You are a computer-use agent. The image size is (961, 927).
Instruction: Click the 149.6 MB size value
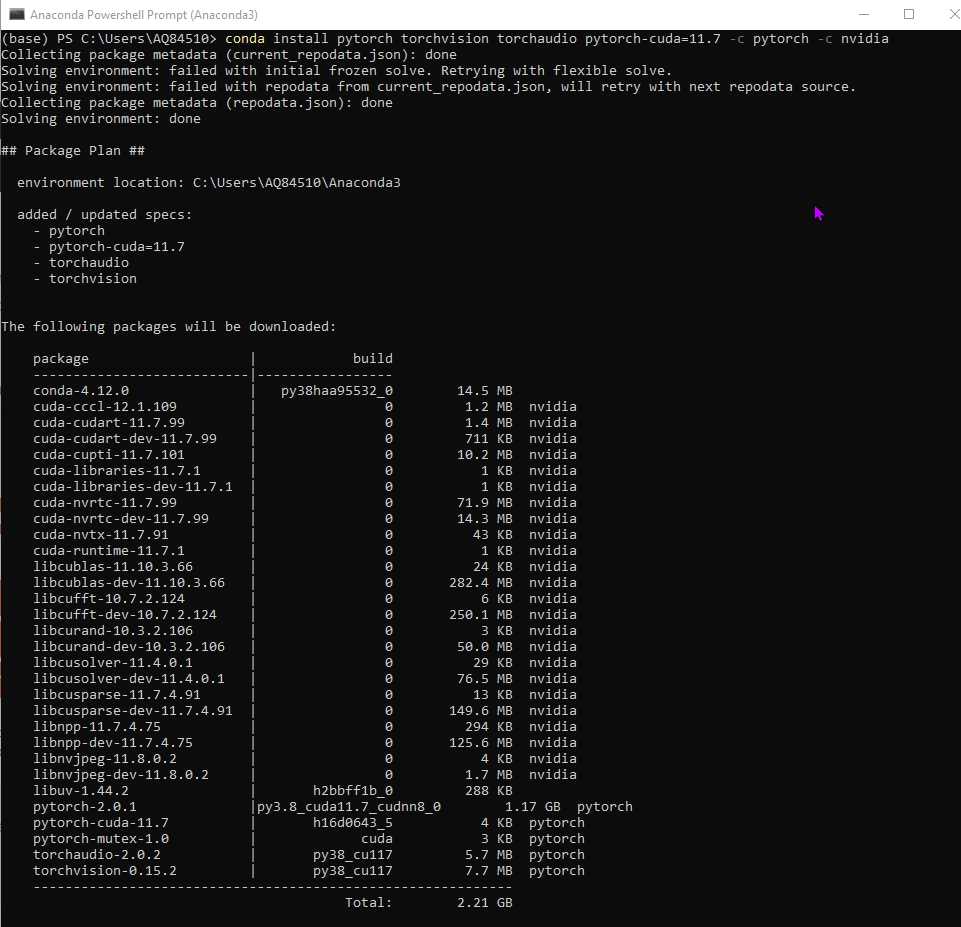coord(480,710)
